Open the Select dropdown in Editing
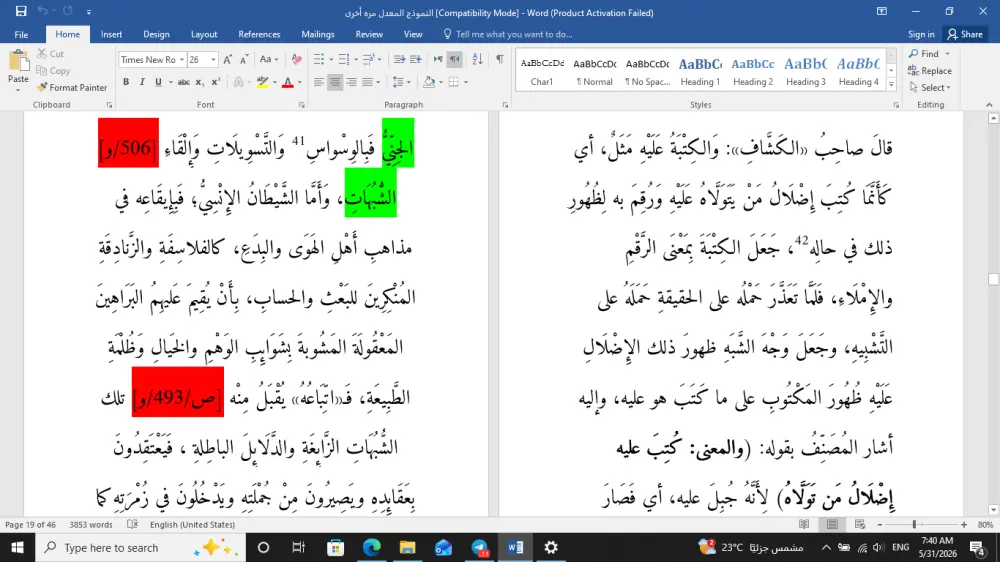Screen dimensions: 1000x562 point(930,87)
